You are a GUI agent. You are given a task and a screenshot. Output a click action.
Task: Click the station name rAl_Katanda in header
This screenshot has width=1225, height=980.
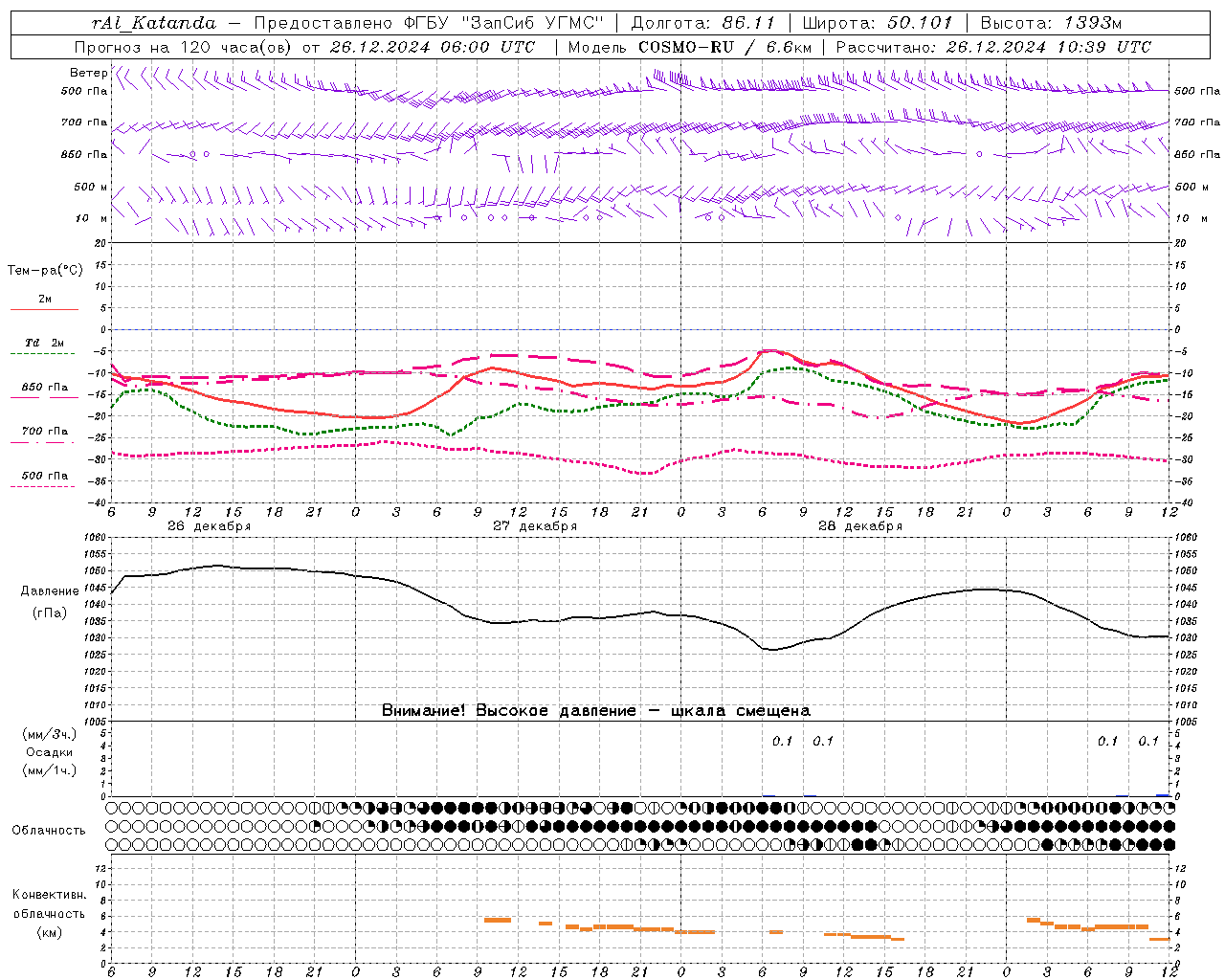(x=154, y=23)
